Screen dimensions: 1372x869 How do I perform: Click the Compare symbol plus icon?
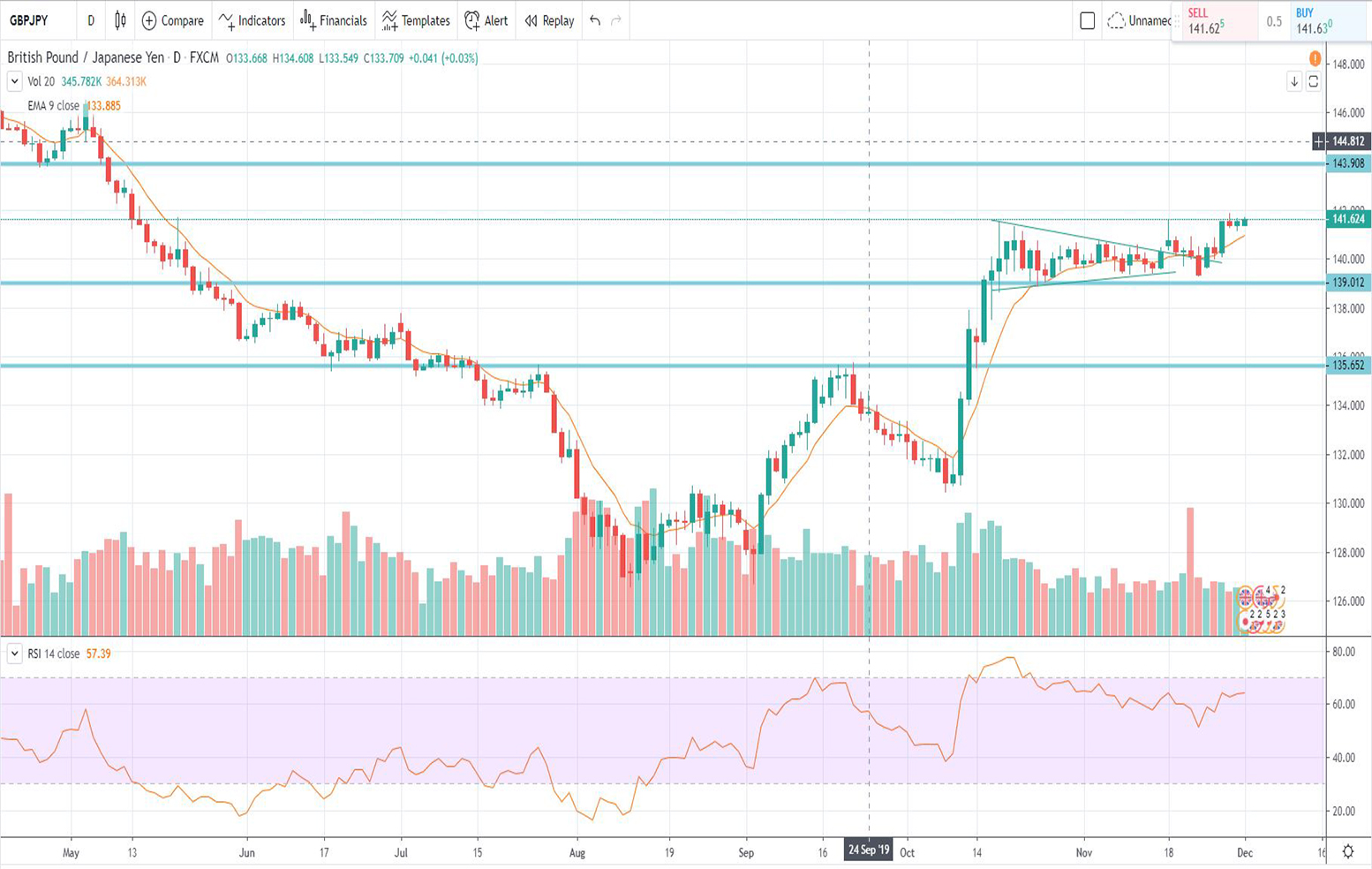[149, 20]
